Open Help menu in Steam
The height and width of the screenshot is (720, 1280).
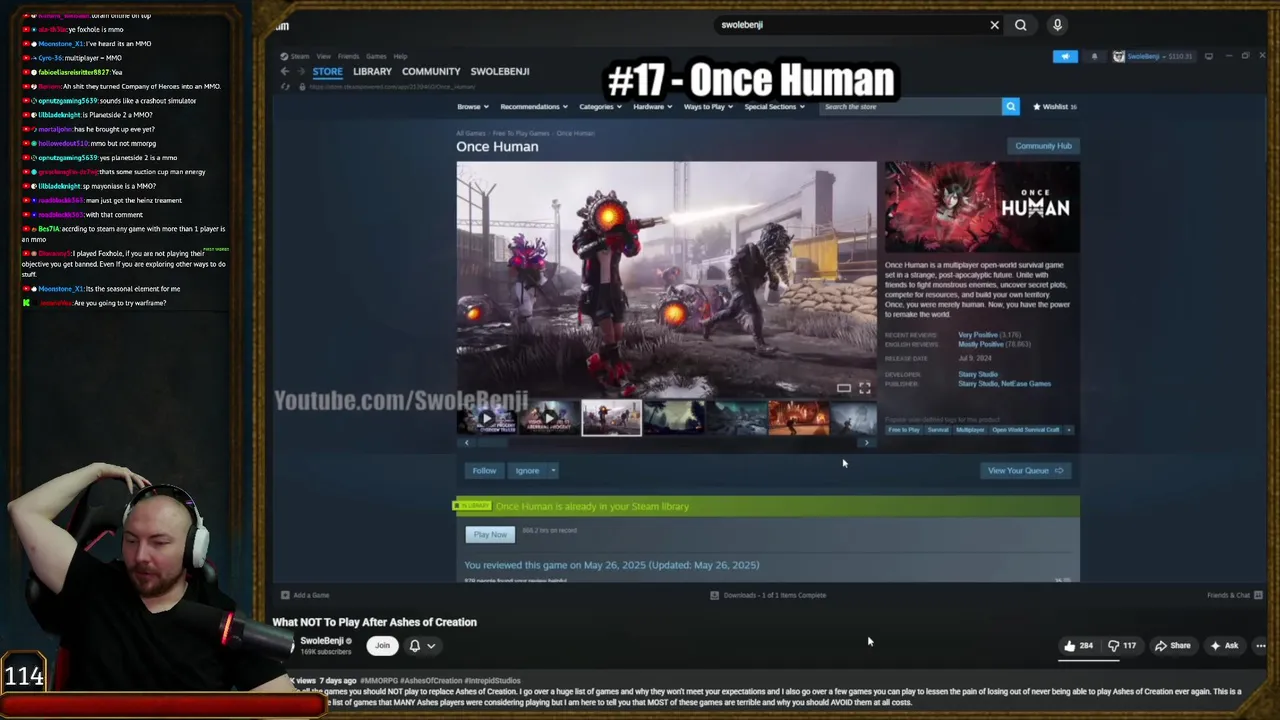coord(400,56)
